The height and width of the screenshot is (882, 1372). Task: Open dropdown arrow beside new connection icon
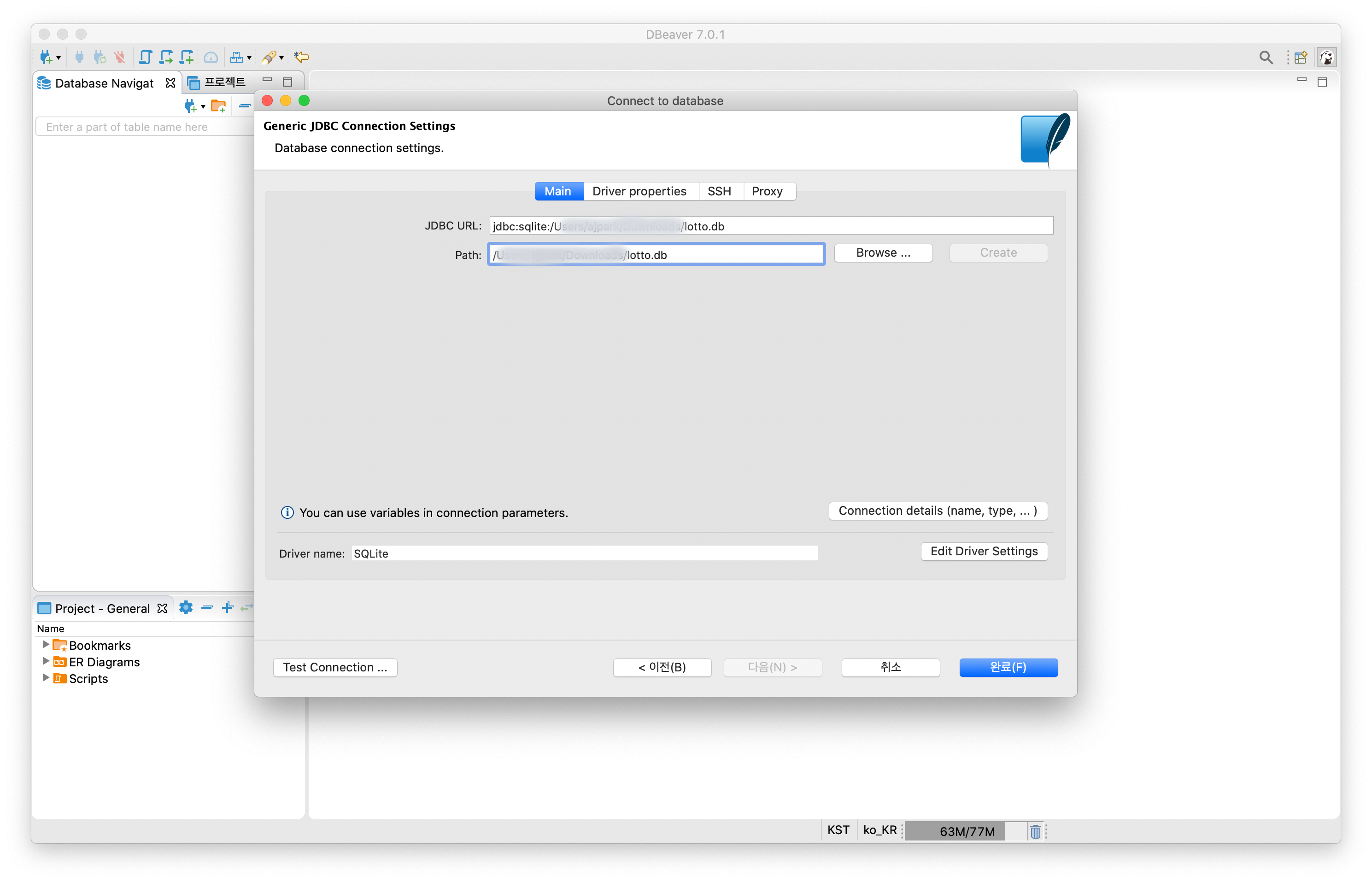click(x=59, y=59)
